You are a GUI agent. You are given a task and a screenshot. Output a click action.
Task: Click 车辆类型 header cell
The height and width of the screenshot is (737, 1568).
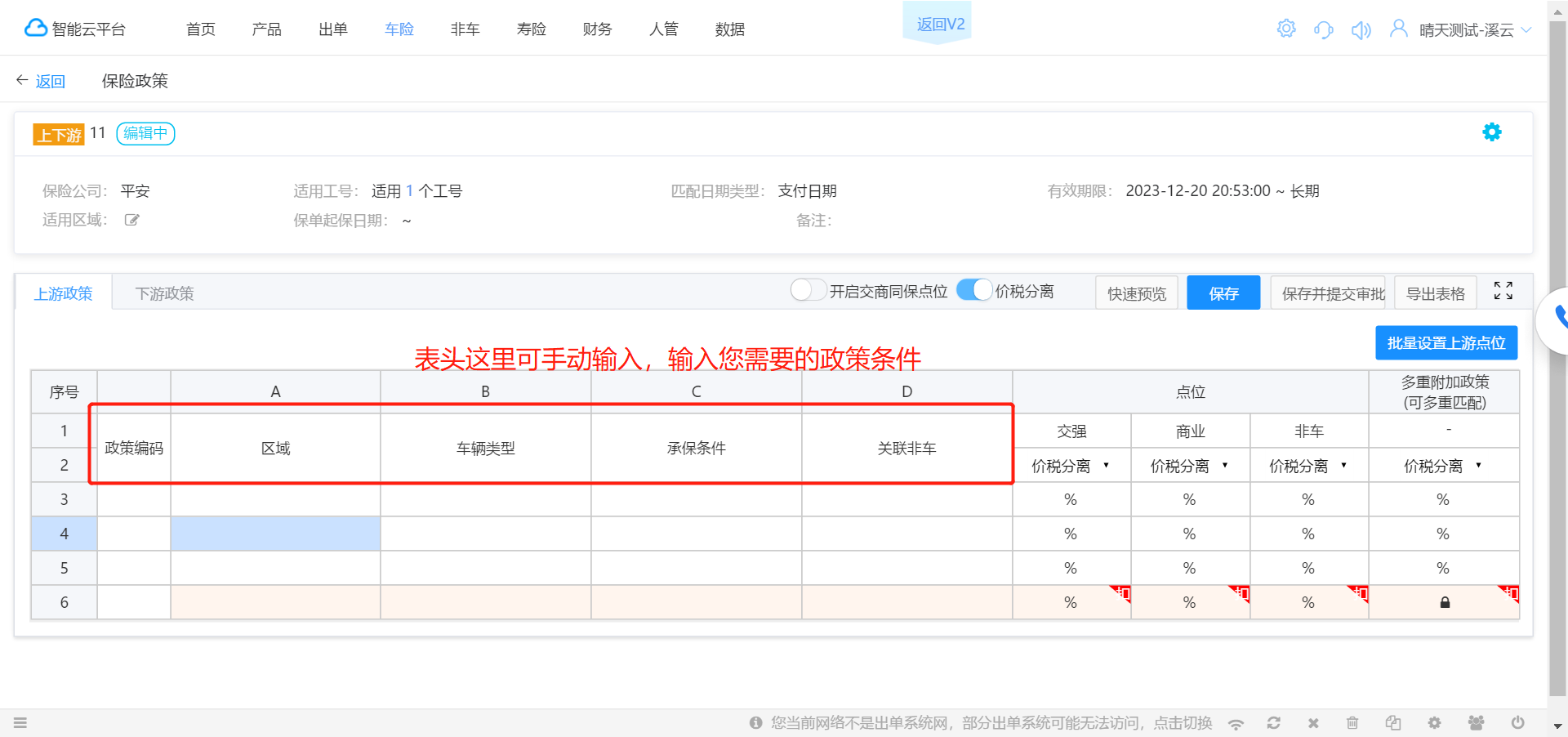(x=486, y=448)
